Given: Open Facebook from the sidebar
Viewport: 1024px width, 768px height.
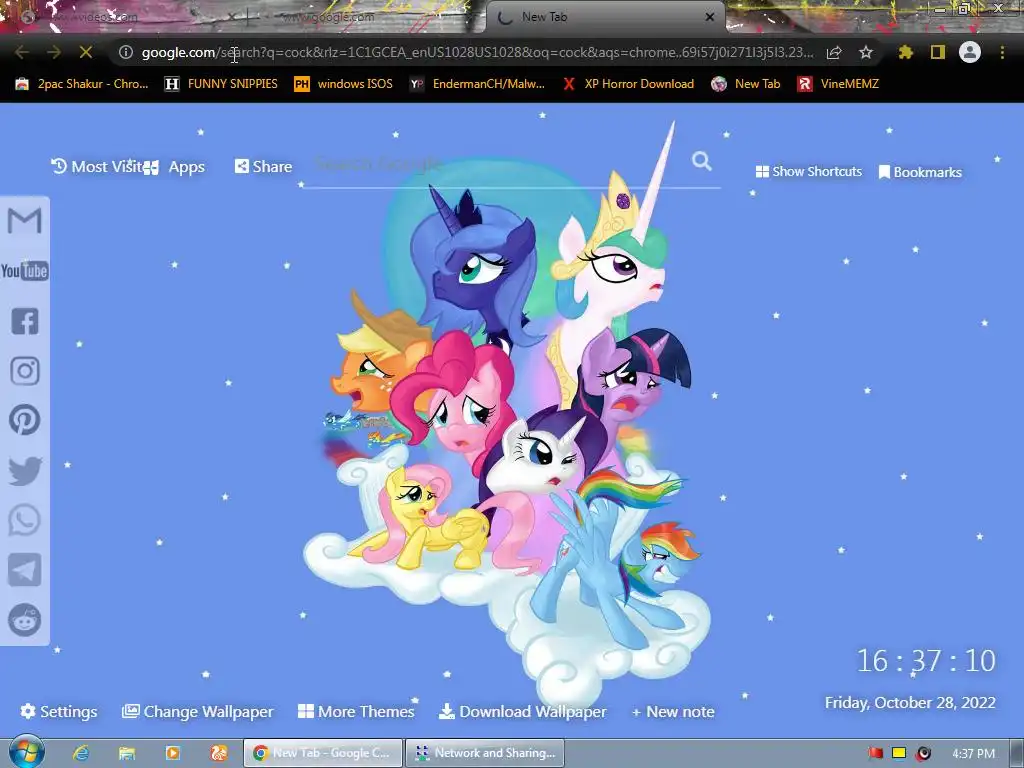Looking at the screenshot, I should 25,321.
